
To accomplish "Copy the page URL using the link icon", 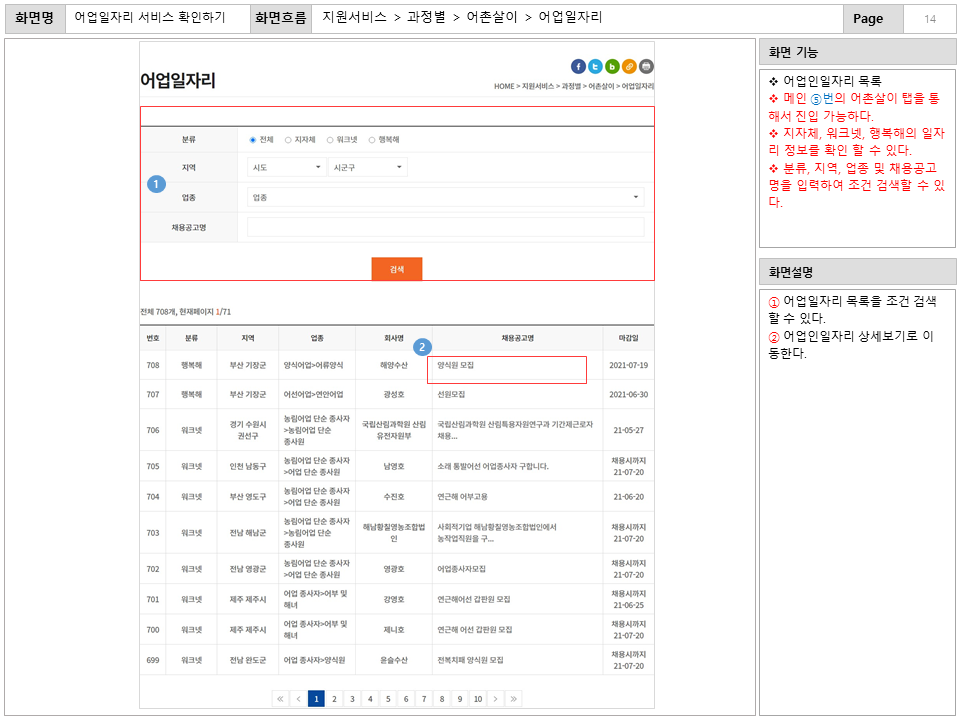I will (629, 66).
